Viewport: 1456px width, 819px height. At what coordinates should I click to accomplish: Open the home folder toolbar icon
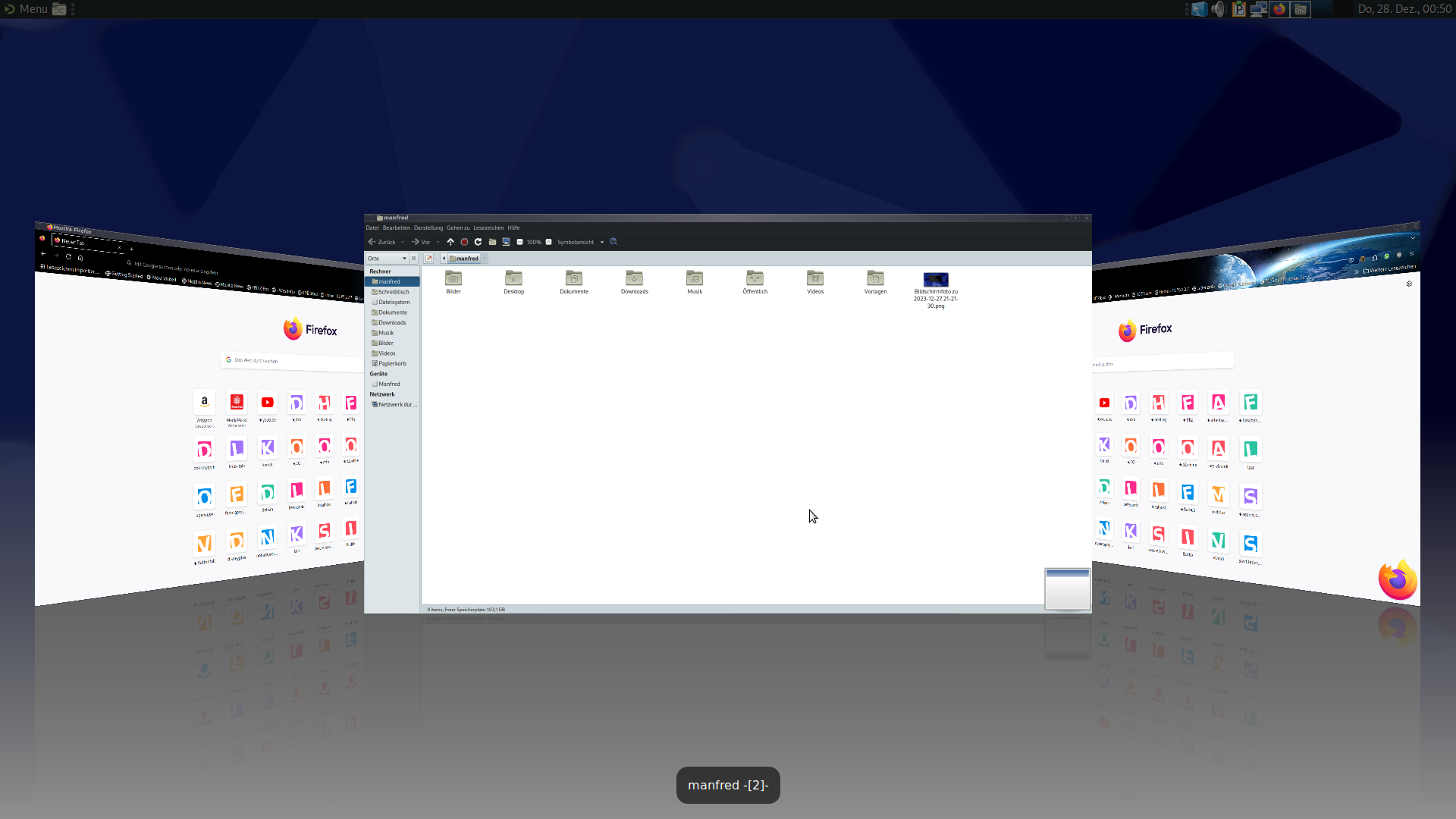click(x=492, y=242)
